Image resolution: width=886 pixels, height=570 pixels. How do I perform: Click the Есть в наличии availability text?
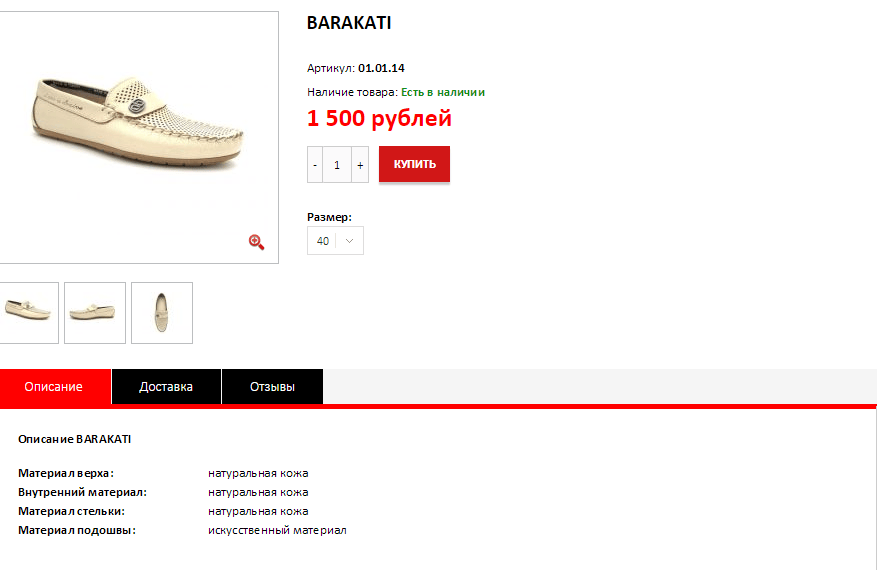tap(443, 92)
